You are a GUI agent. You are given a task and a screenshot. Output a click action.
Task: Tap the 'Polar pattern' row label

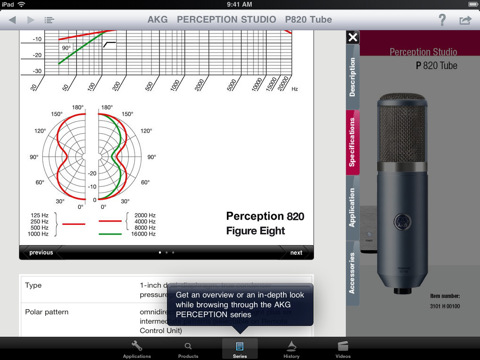point(47,312)
